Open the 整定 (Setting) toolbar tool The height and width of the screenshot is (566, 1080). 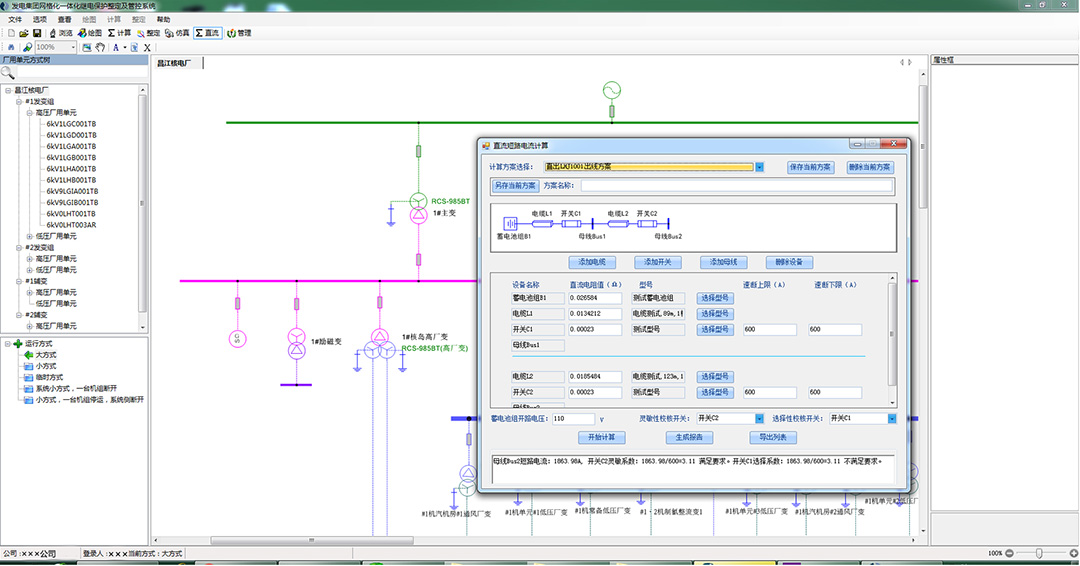148,33
